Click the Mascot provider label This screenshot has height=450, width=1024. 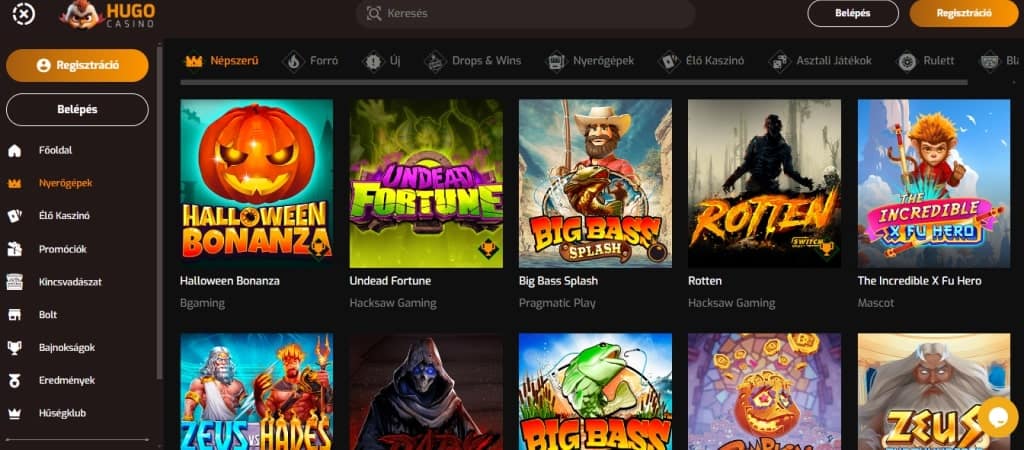coord(876,303)
